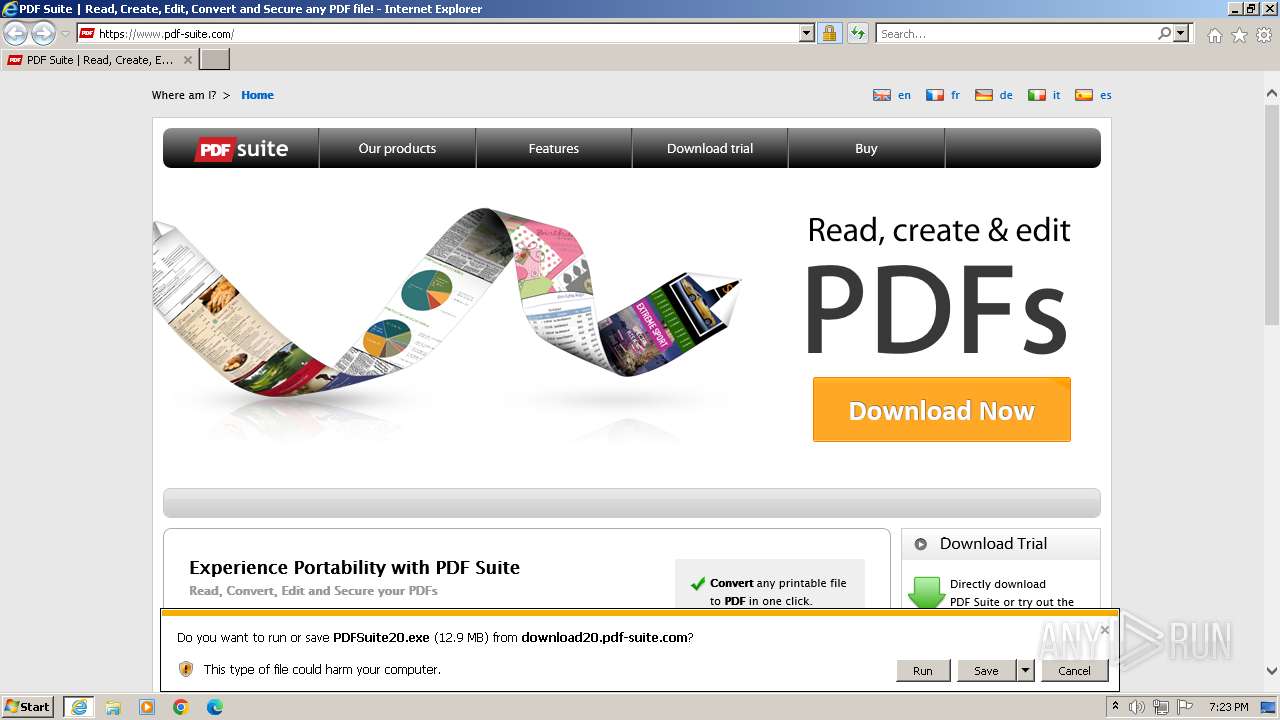Image resolution: width=1280 pixels, height=720 pixels.
Task: Click the UK flag icon
Action: pyautogui.click(x=882, y=95)
